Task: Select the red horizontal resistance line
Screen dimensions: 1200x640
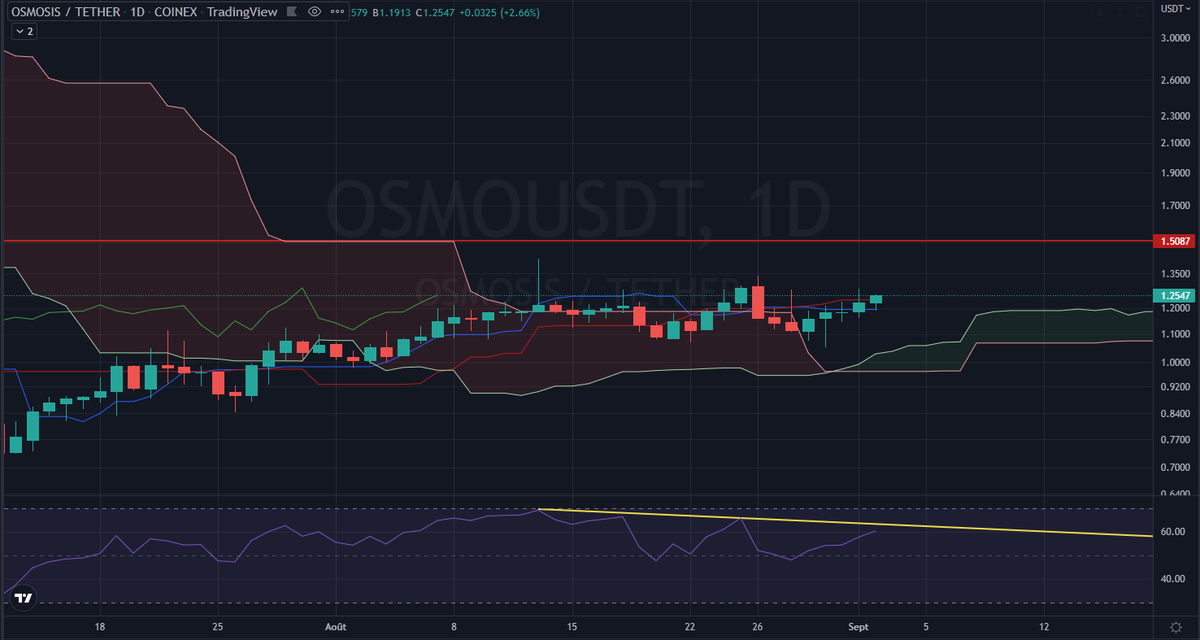Action: click(x=576, y=241)
